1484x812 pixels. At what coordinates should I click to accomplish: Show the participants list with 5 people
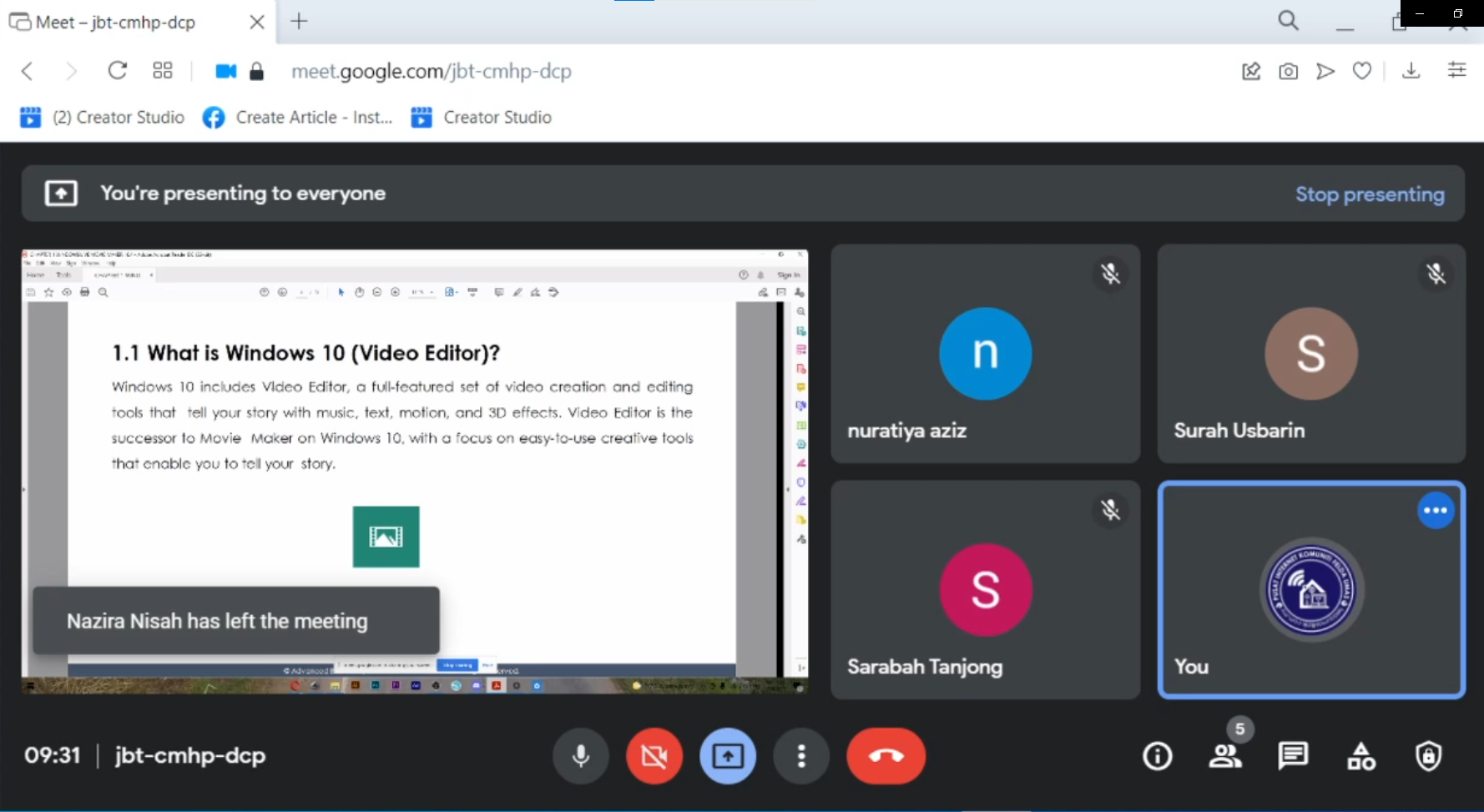tap(1224, 756)
